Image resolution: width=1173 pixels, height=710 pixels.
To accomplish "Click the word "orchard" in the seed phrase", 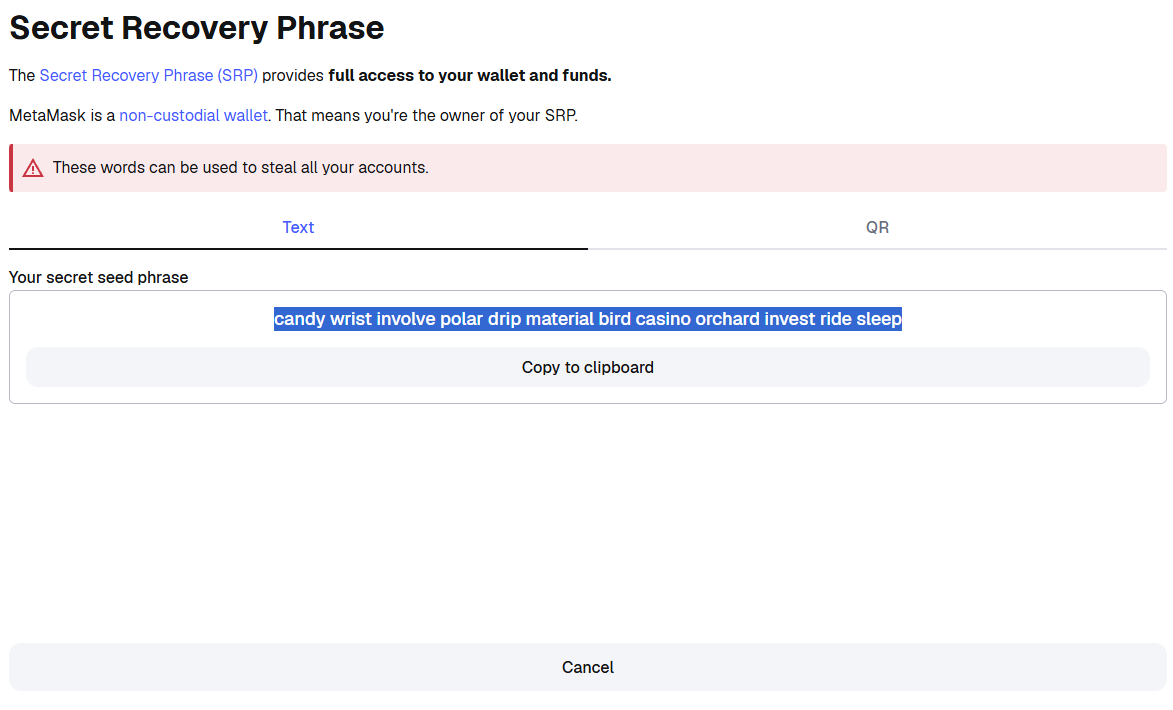I will tap(727, 319).
